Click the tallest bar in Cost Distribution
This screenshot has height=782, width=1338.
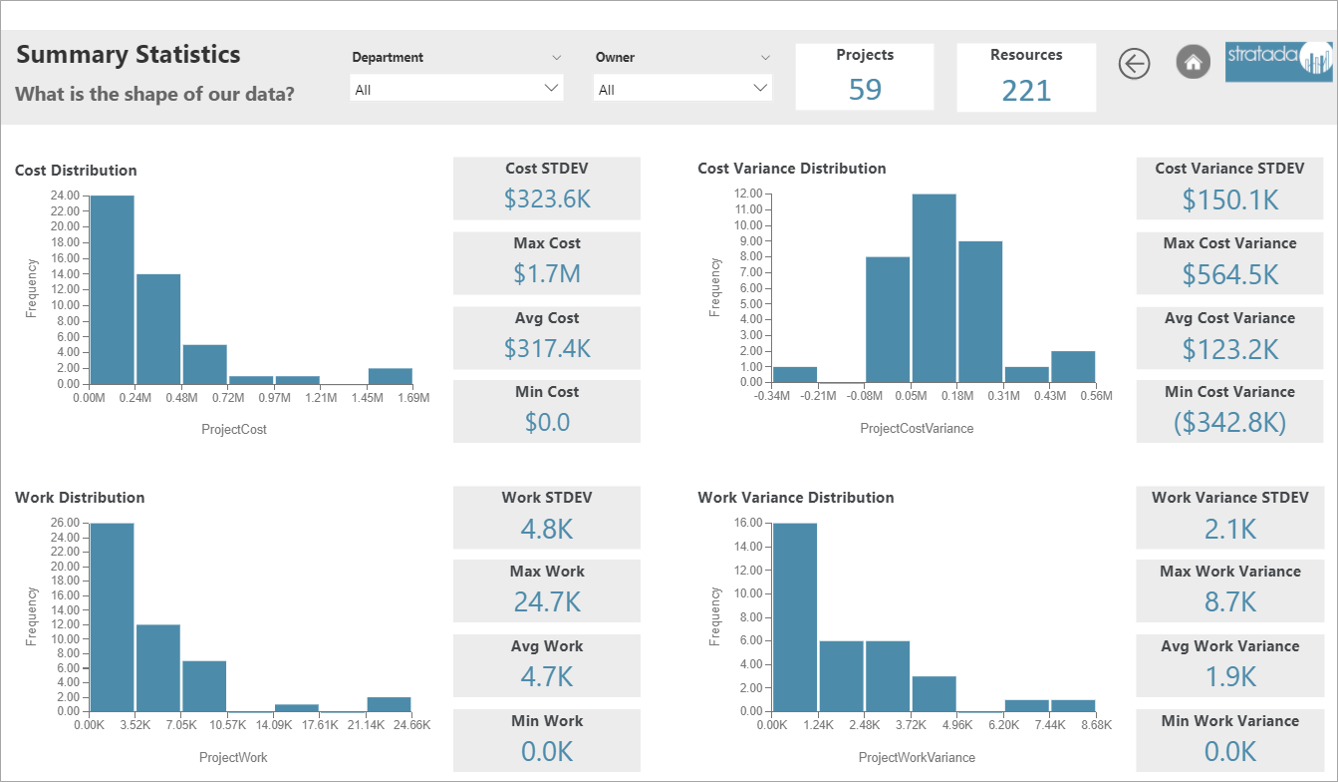(x=112, y=290)
